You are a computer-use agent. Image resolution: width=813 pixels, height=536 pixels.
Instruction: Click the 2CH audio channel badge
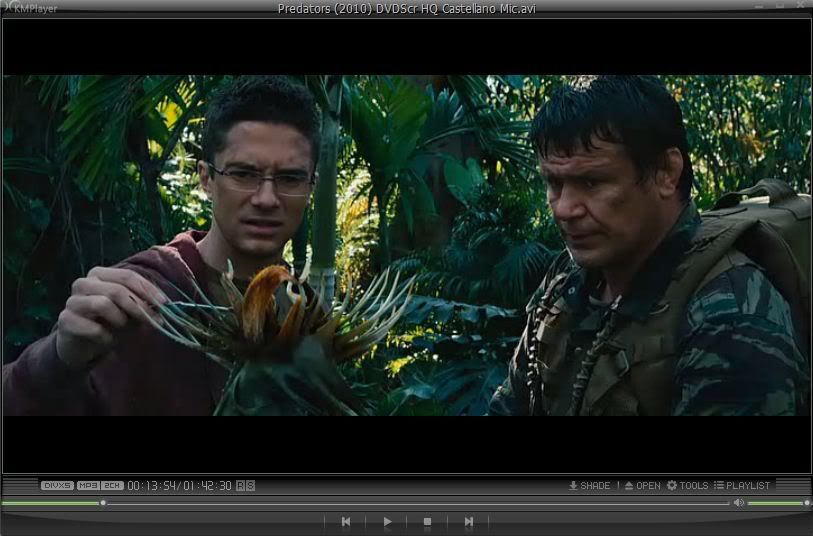(x=112, y=486)
